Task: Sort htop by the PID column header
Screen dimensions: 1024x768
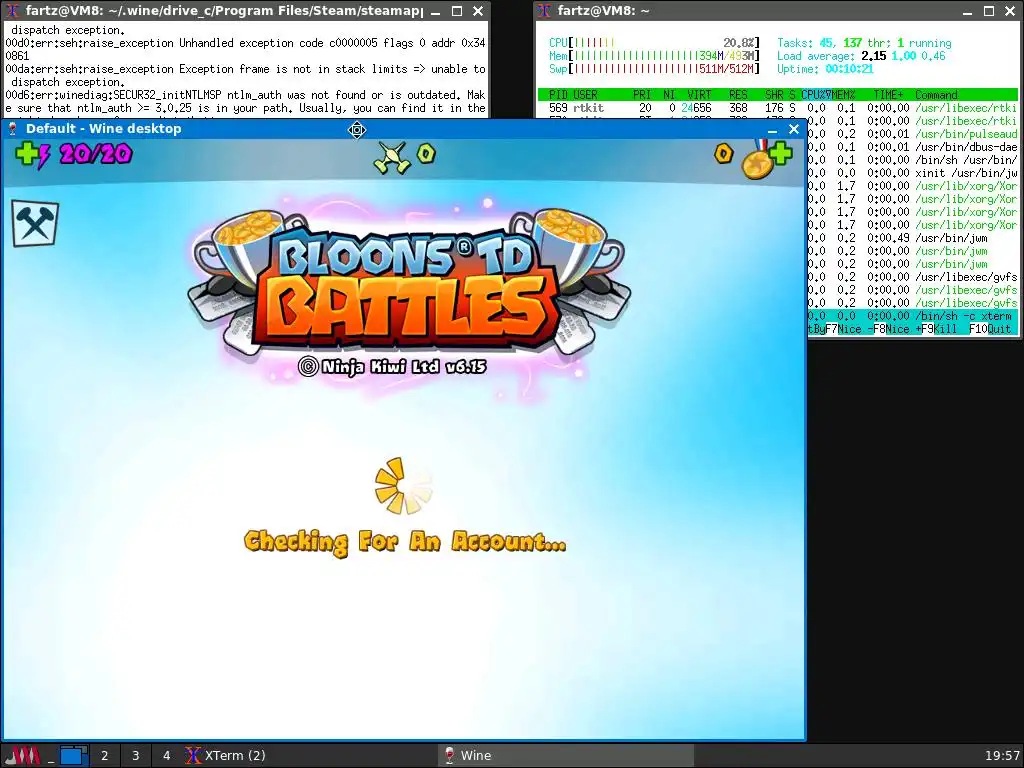Action: pos(558,95)
